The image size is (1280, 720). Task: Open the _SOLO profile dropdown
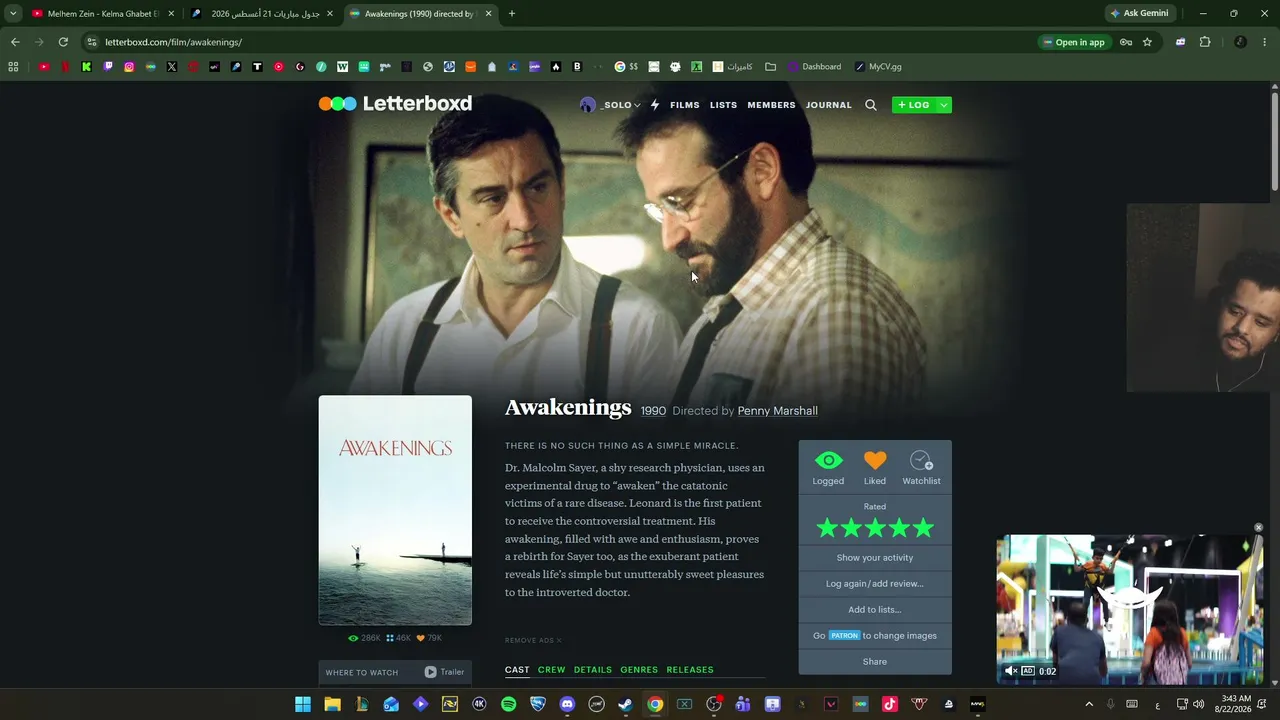coord(610,105)
